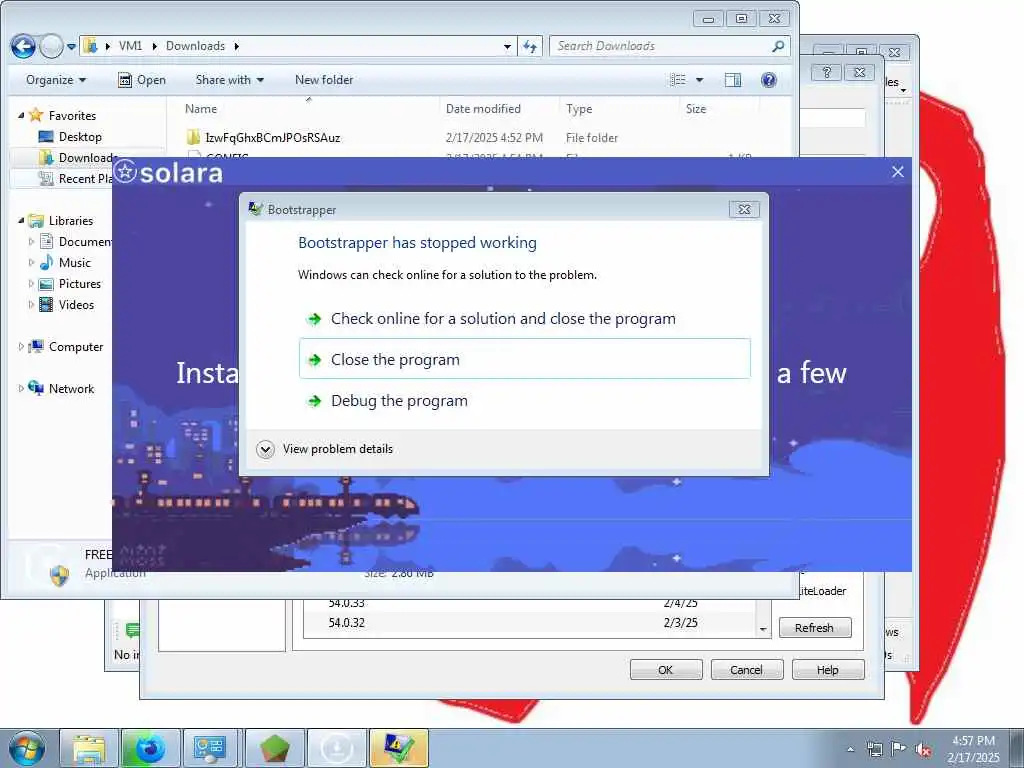Viewport: 1024px width, 768px height.
Task: Expand the Documents library
Action: coord(31,242)
